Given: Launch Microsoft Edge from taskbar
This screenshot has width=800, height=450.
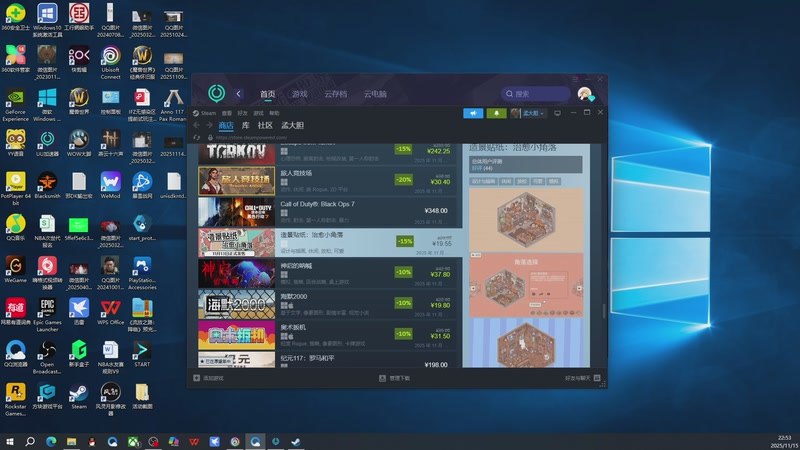Looking at the screenshot, I should coord(51,441).
